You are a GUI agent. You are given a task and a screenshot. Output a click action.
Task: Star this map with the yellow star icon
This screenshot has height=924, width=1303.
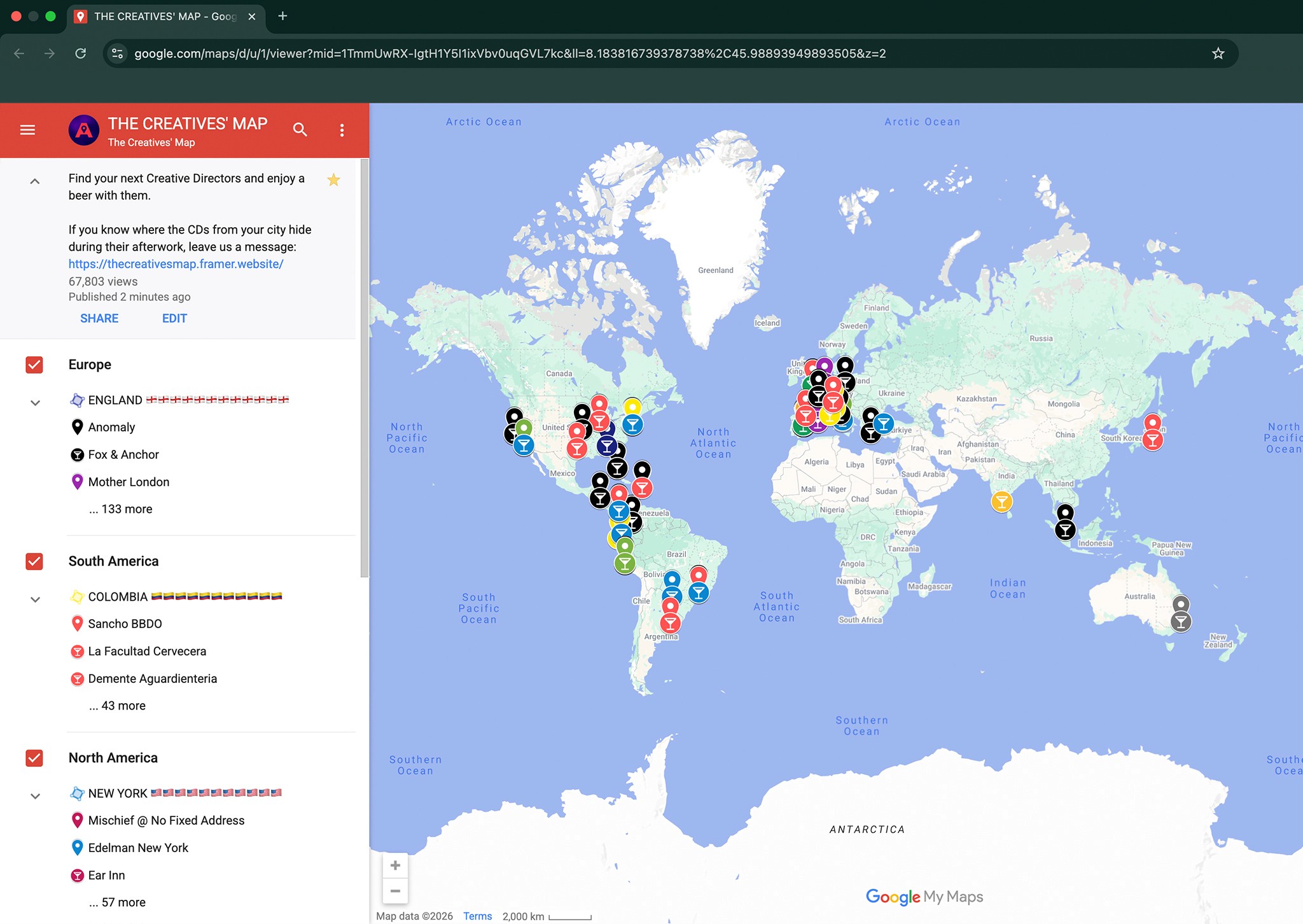(x=333, y=180)
